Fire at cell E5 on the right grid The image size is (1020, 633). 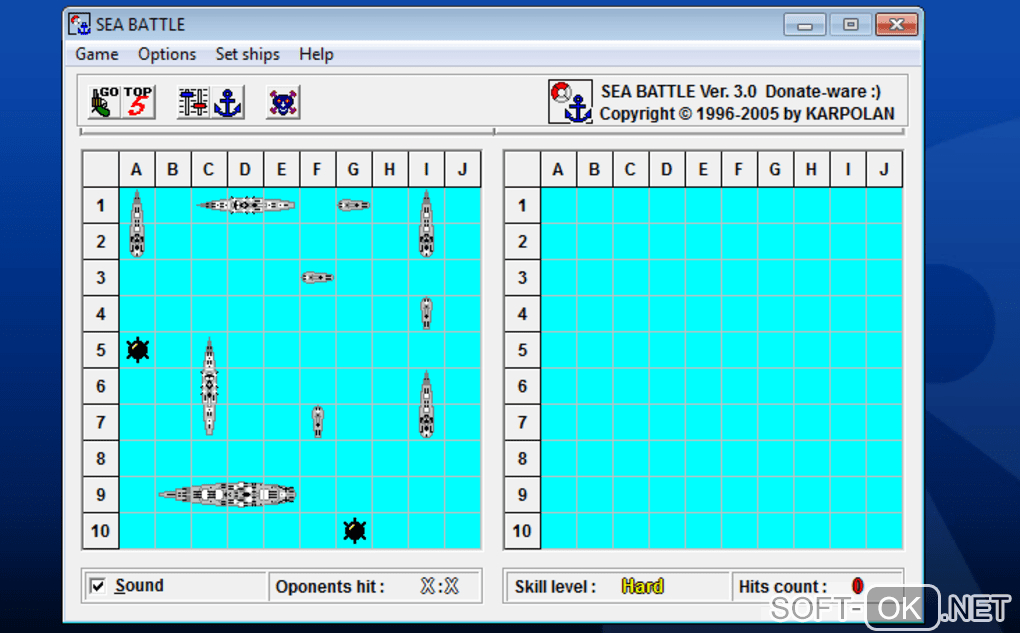[703, 350]
